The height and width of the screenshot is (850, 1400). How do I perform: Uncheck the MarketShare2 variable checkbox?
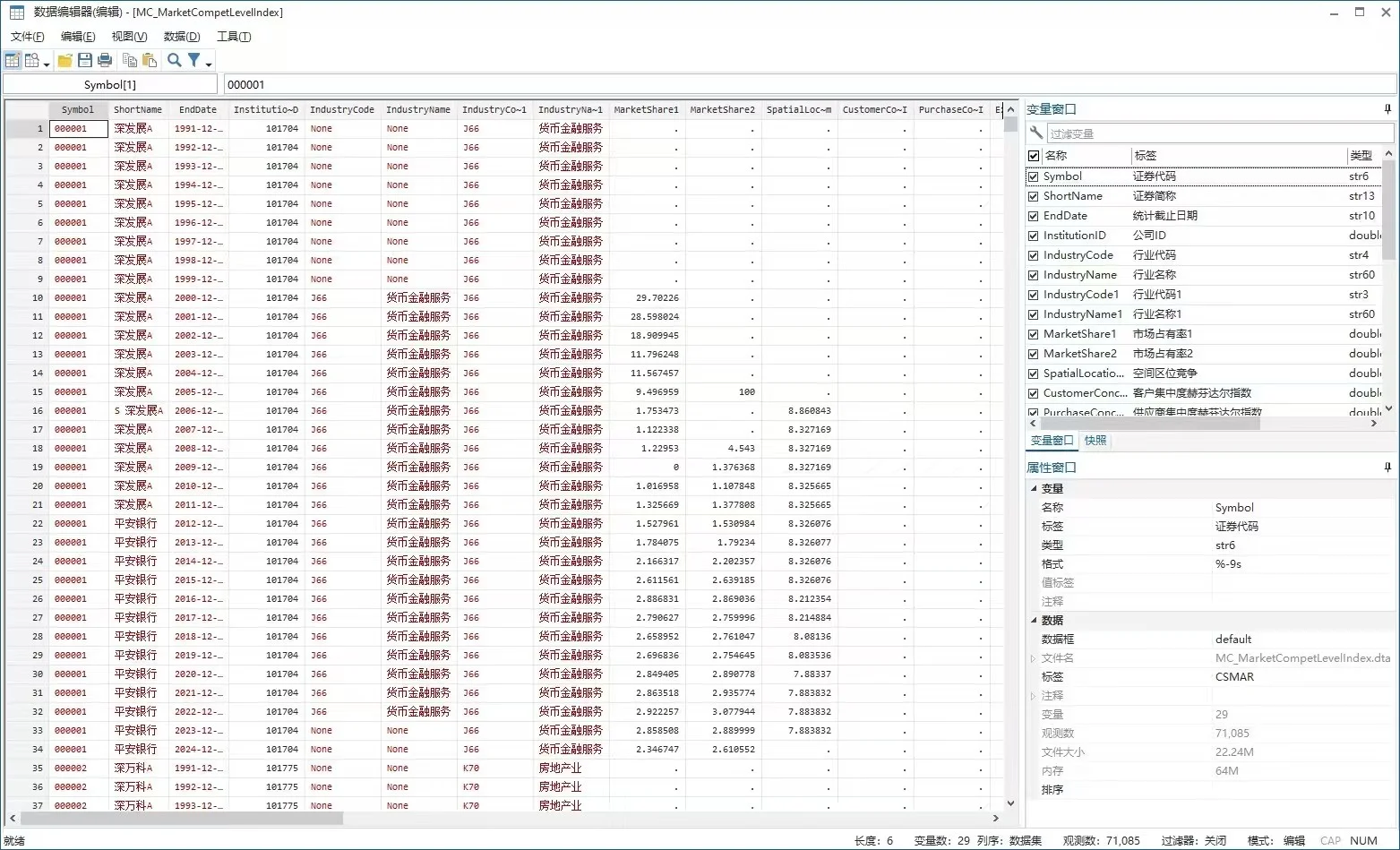pyautogui.click(x=1034, y=354)
